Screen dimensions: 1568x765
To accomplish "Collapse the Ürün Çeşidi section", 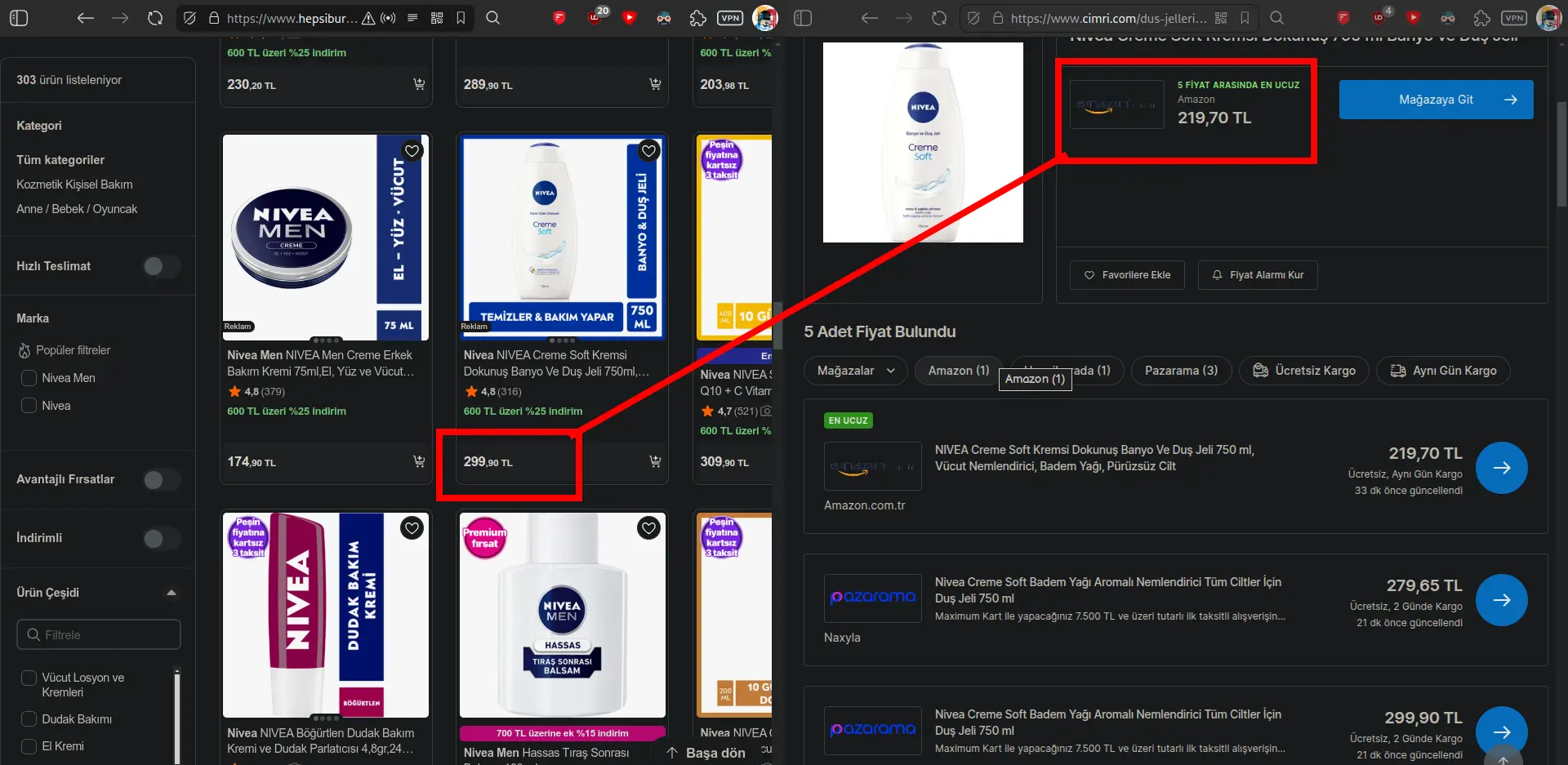I will click(x=171, y=593).
